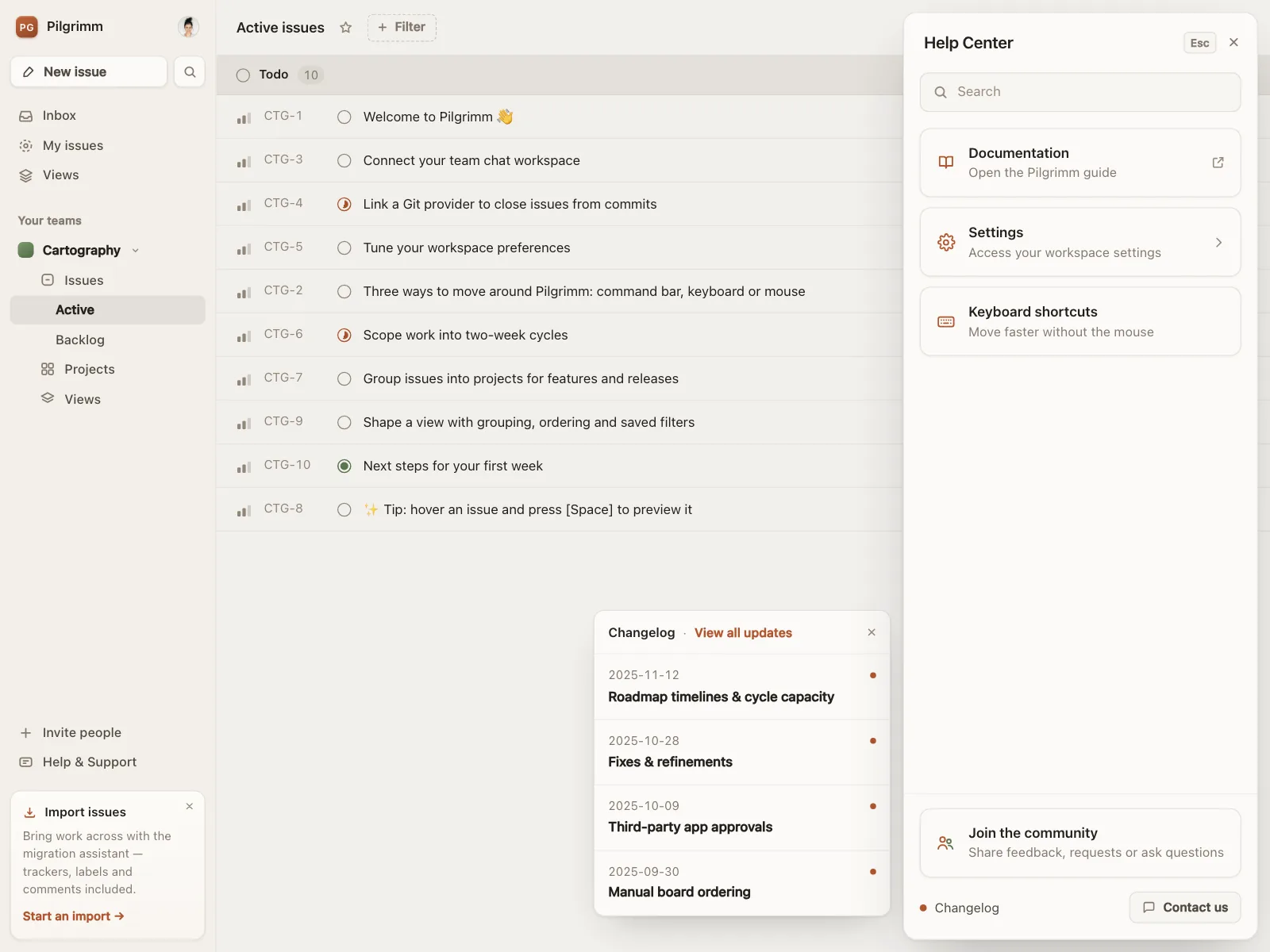Screen dimensions: 1270x952
Task: Toggle status circle for Group issues into projects
Action: pos(344,379)
